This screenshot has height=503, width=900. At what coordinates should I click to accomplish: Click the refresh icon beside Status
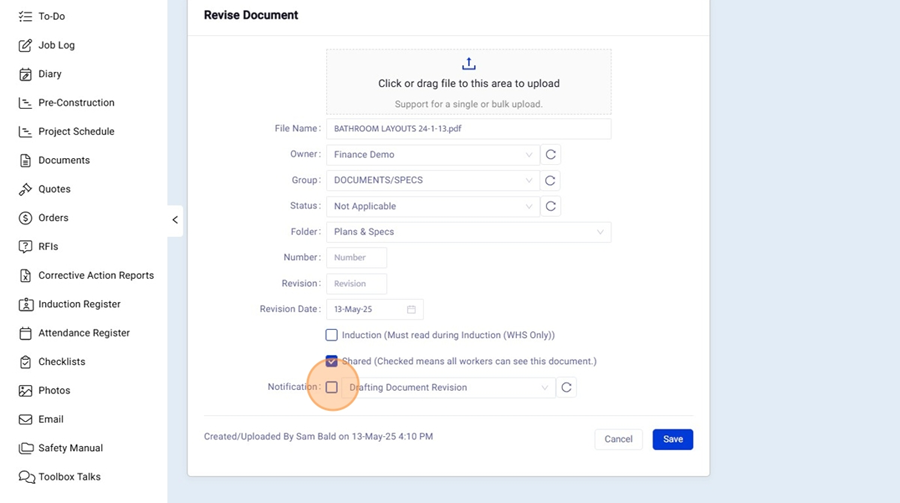pos(550,206)
